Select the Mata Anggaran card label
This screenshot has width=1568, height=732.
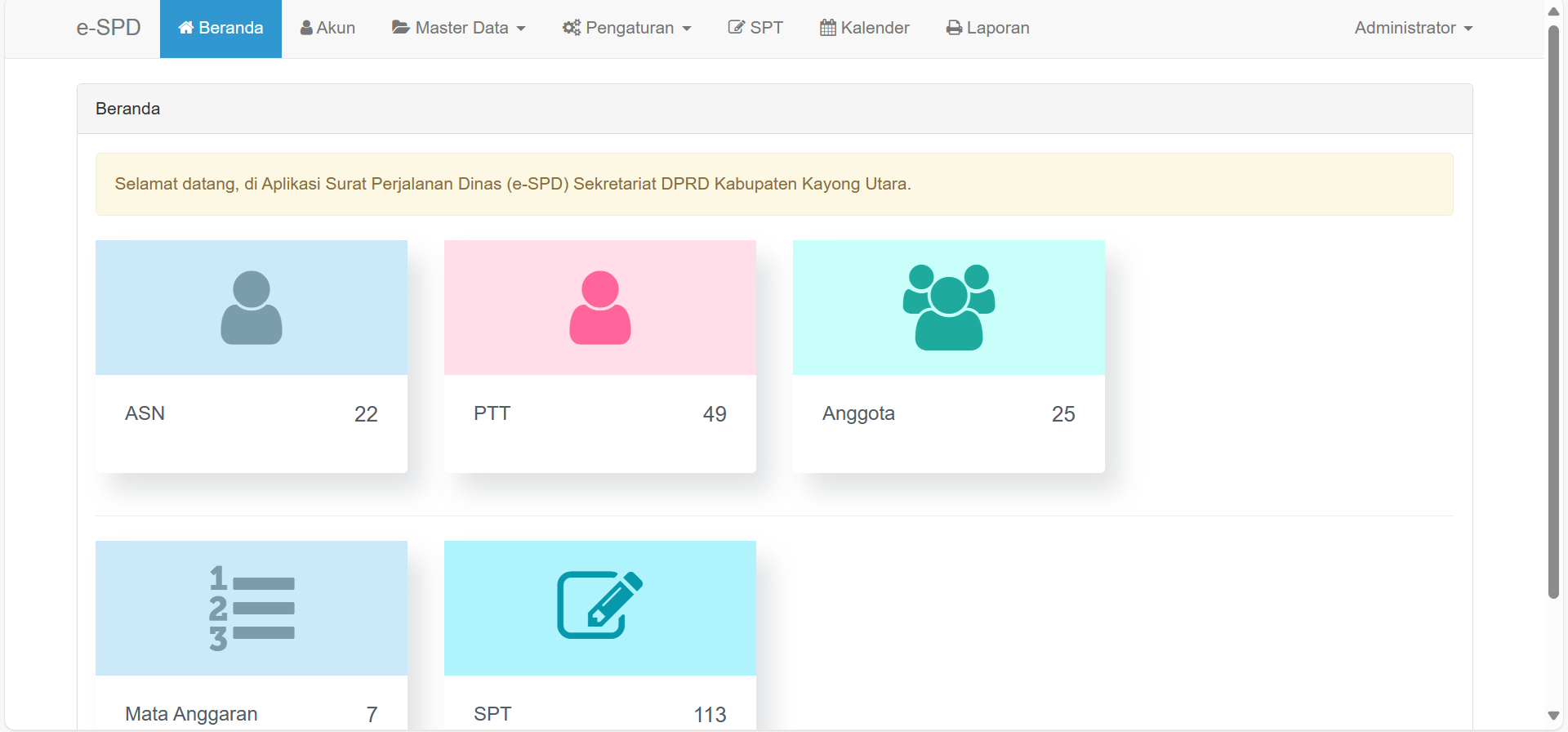tap(191, 714)
